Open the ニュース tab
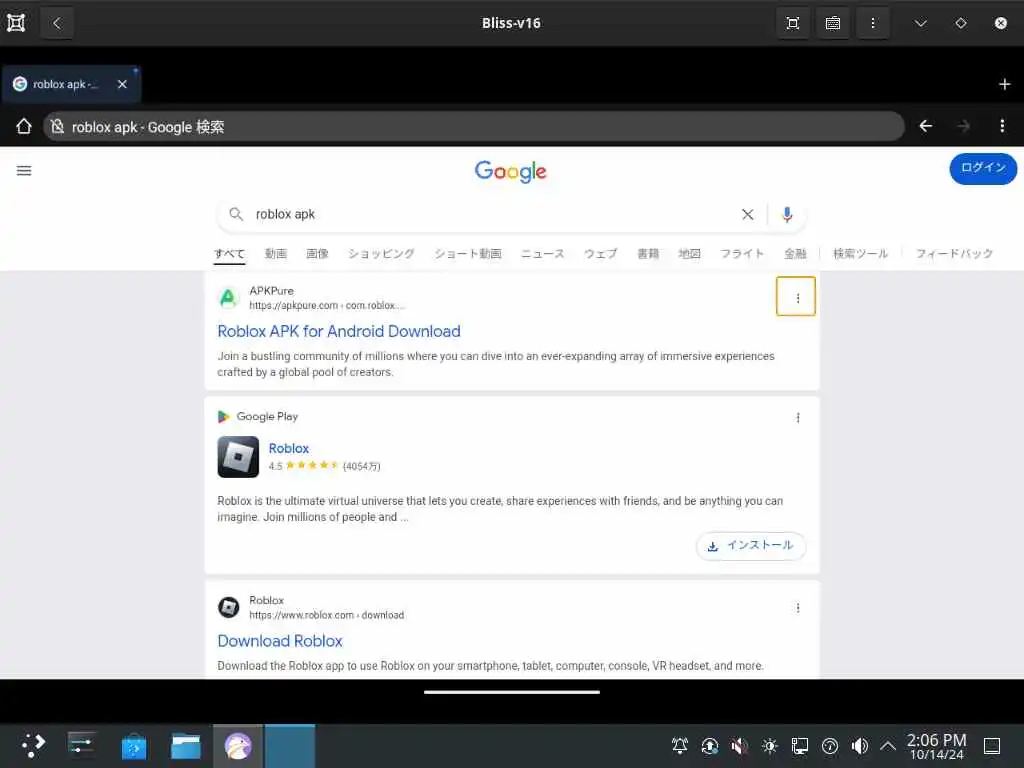Screen dimensions: 1024x768 (x=543, y=253)
